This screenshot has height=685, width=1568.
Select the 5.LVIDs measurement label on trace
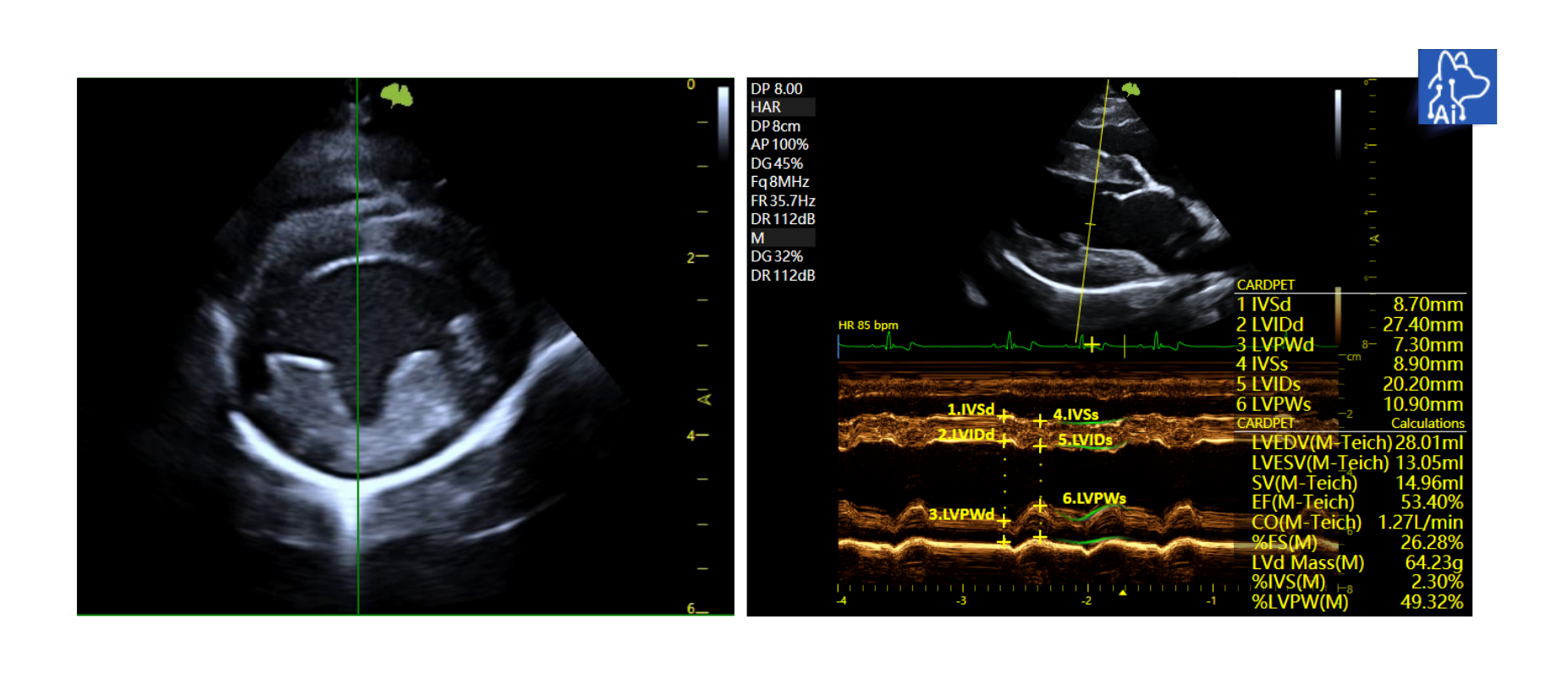point(1085,440)
